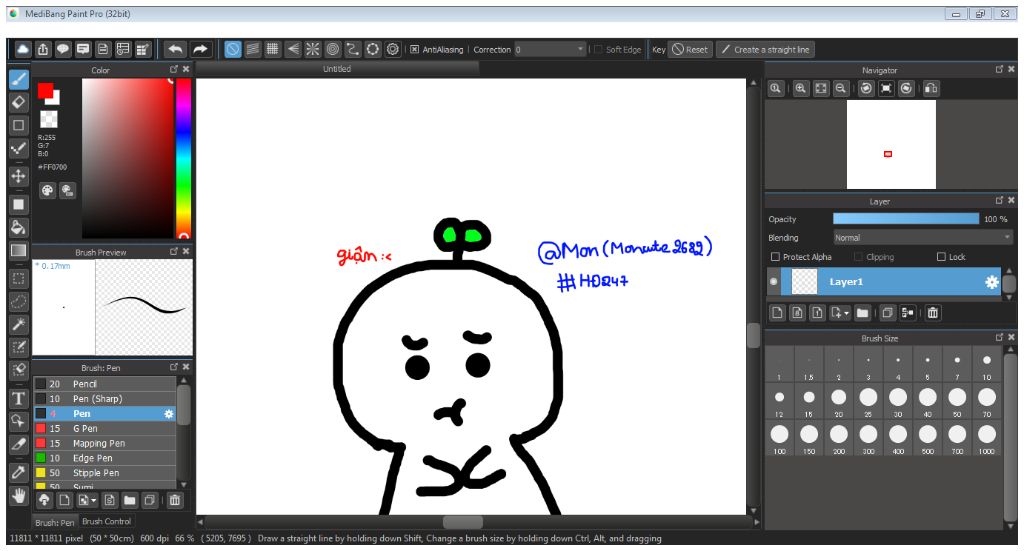Enable the grid snap icon
Image resolution: width=1024 pixels, height=551 pixels.
(x=272, y=49)
